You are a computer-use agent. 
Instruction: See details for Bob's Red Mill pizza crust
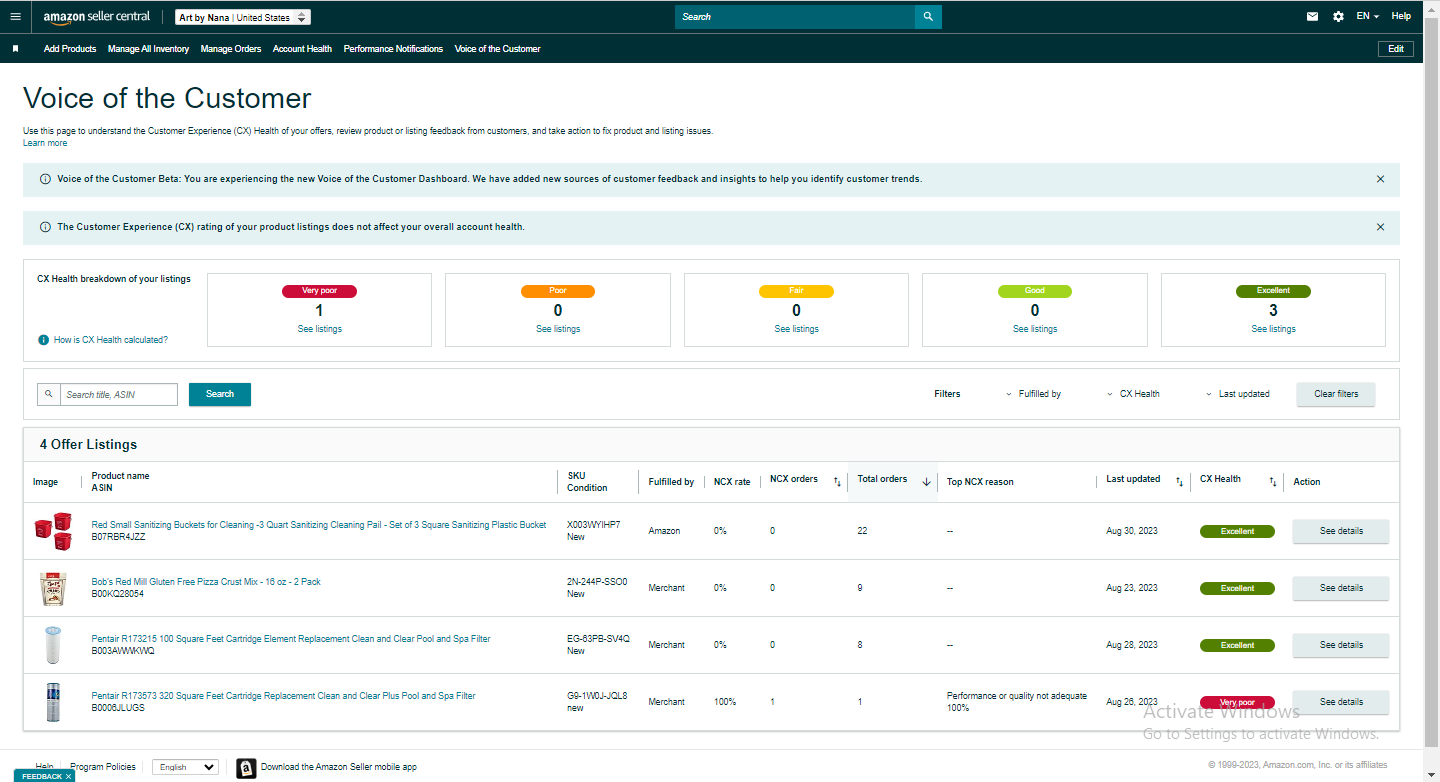1341,588
